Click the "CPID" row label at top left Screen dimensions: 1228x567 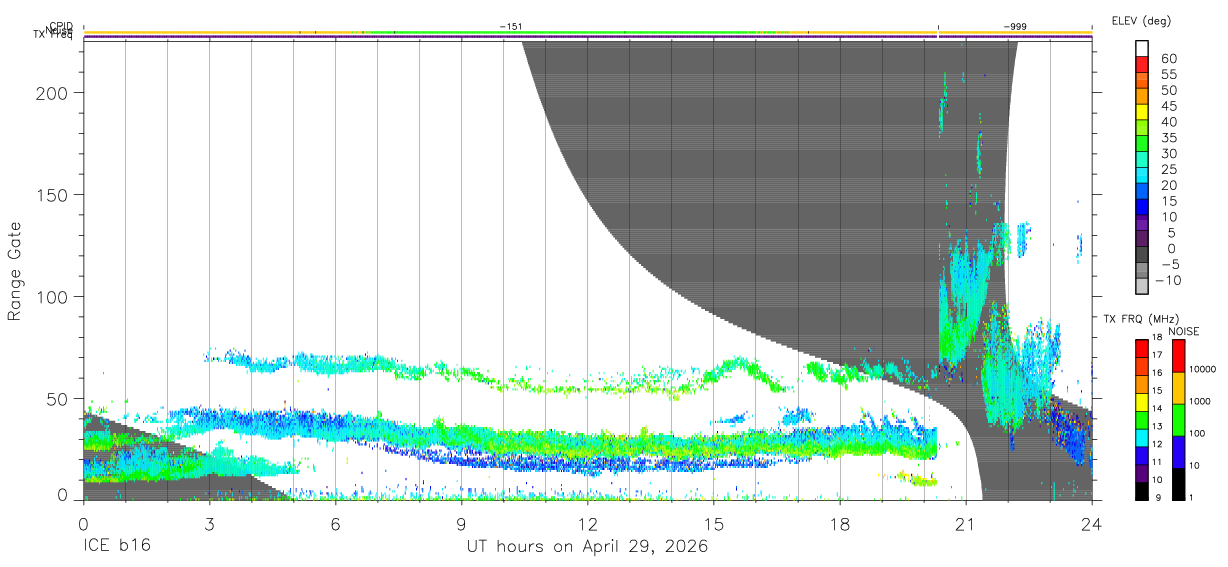point(61,27)
